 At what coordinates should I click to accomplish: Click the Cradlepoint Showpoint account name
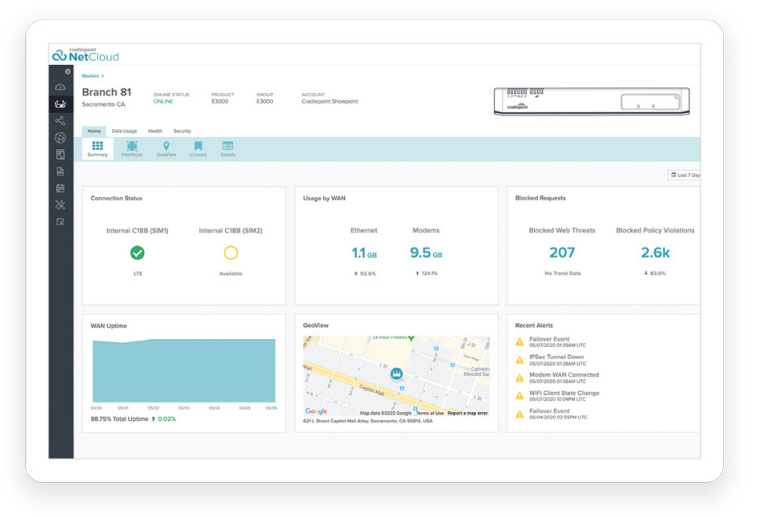[x=330, y=102]
